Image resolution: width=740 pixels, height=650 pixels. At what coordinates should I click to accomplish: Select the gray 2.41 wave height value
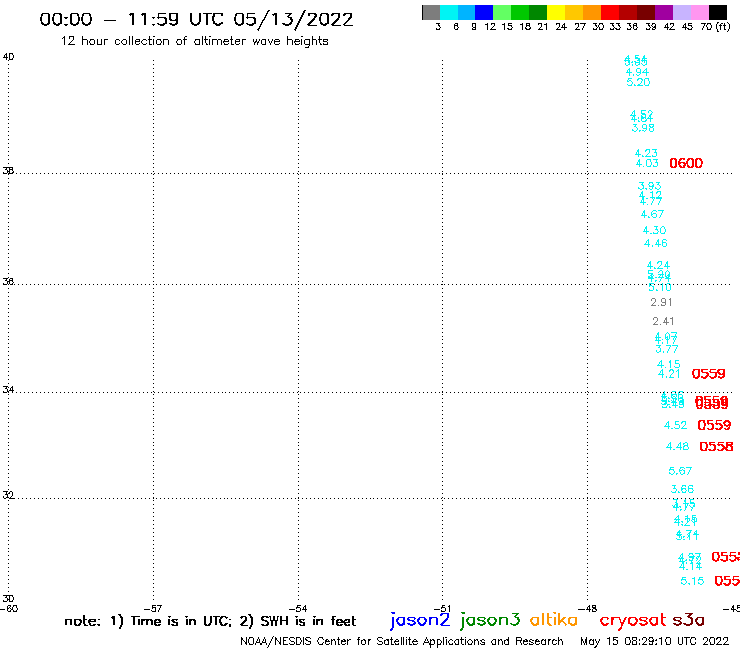(x=663, y=321)
